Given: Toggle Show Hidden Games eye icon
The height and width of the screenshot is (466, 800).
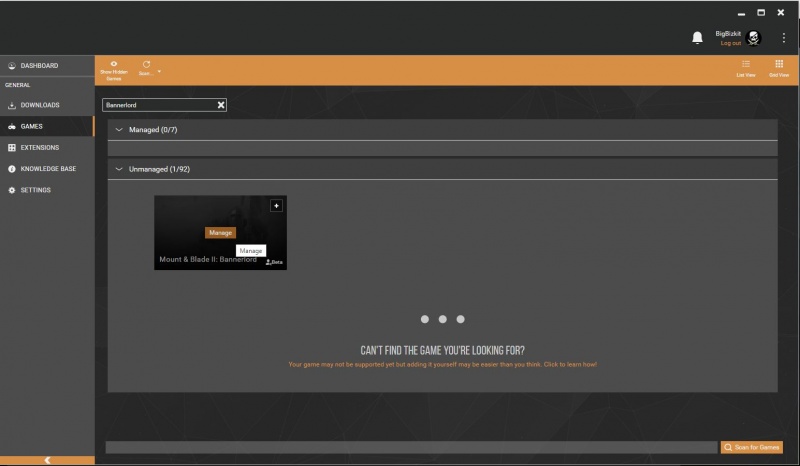Looking at the screenshot, I should click(114, 64).
